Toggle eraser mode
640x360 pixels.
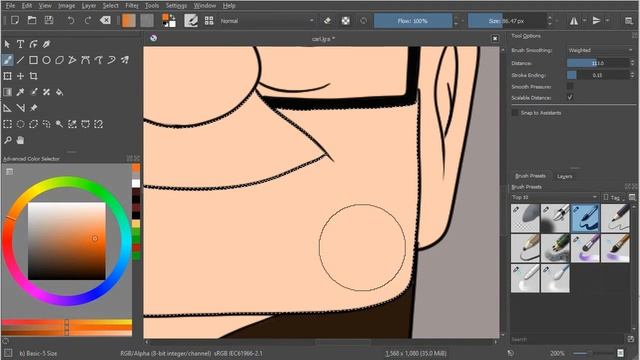tap(327, 20)
